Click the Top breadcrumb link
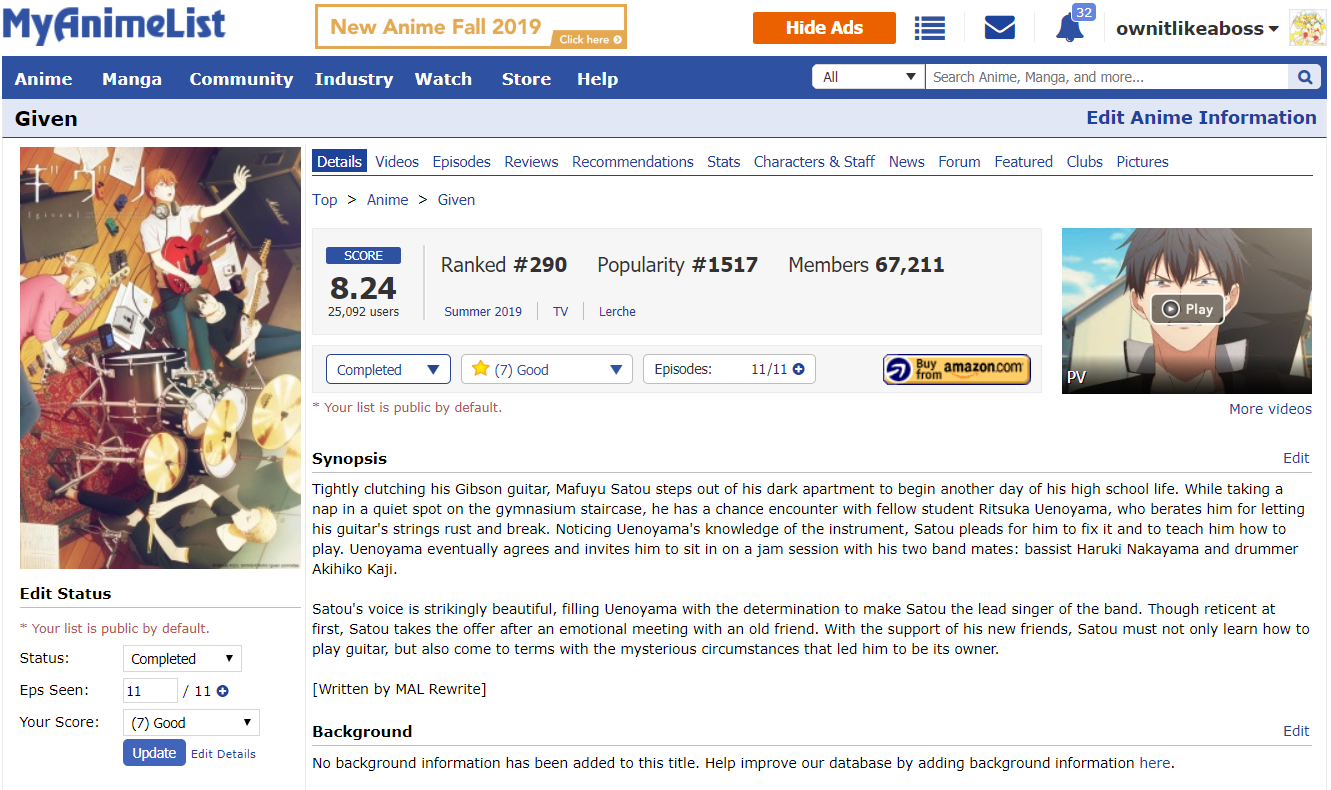 tap(324, 200)
